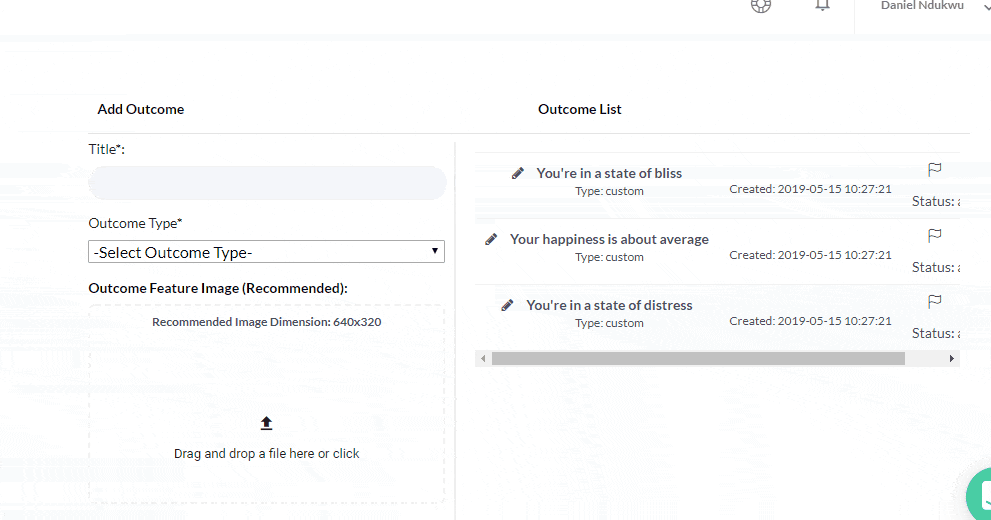The width and height of the screenshot is (991, 520).
Task: Click 'Type: custom' under the bliss outcome
Action: [x=609, y=191]
